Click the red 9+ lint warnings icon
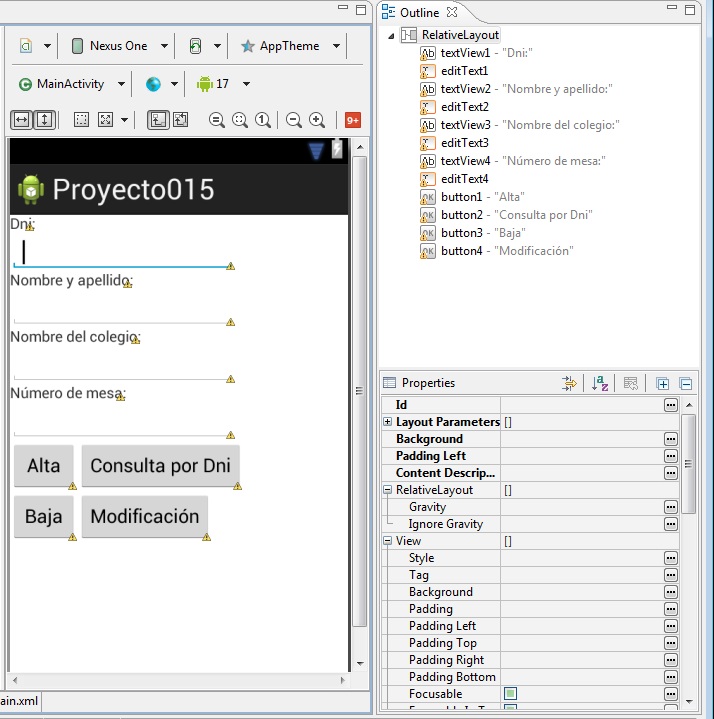The image size is (714, 719). 353,121
